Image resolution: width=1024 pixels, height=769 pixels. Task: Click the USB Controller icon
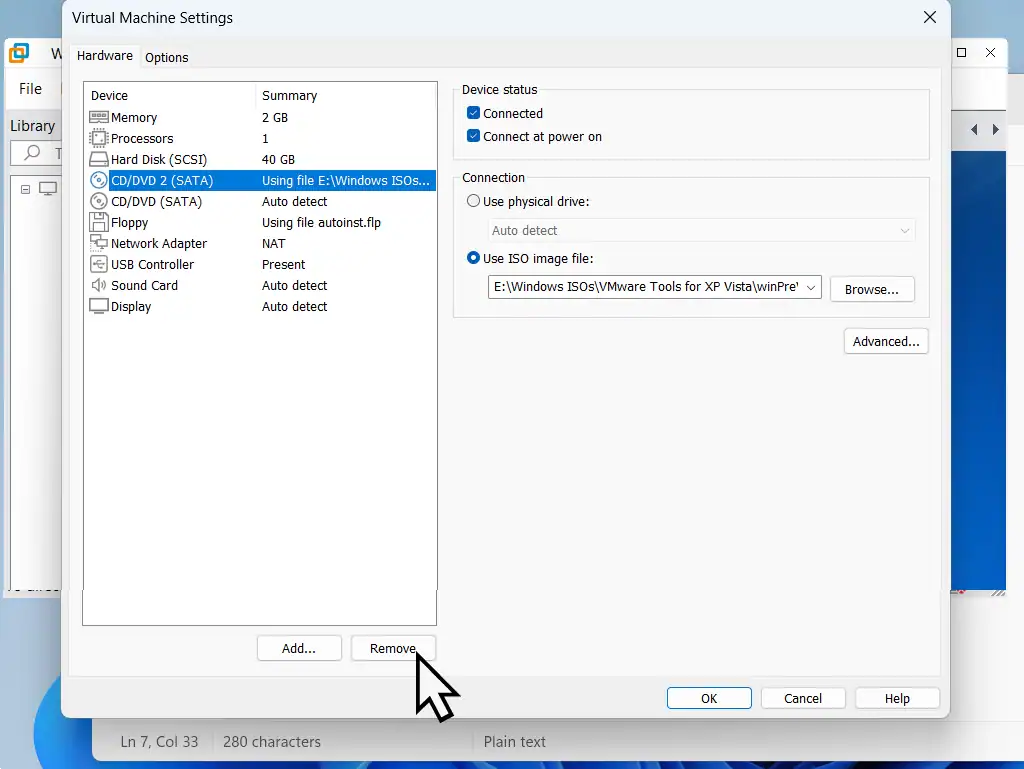pyautogui.click(x=99, y=264)
